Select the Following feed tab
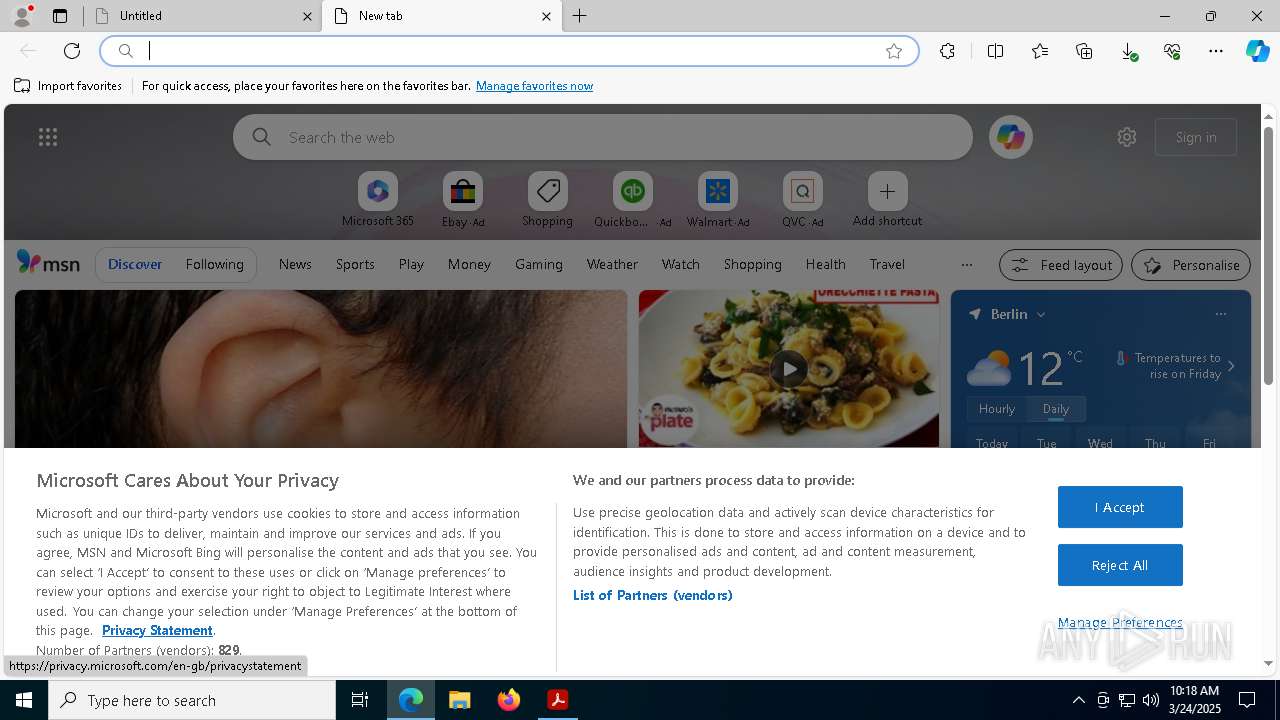The image size is (1280, 720). click(214, 264)
